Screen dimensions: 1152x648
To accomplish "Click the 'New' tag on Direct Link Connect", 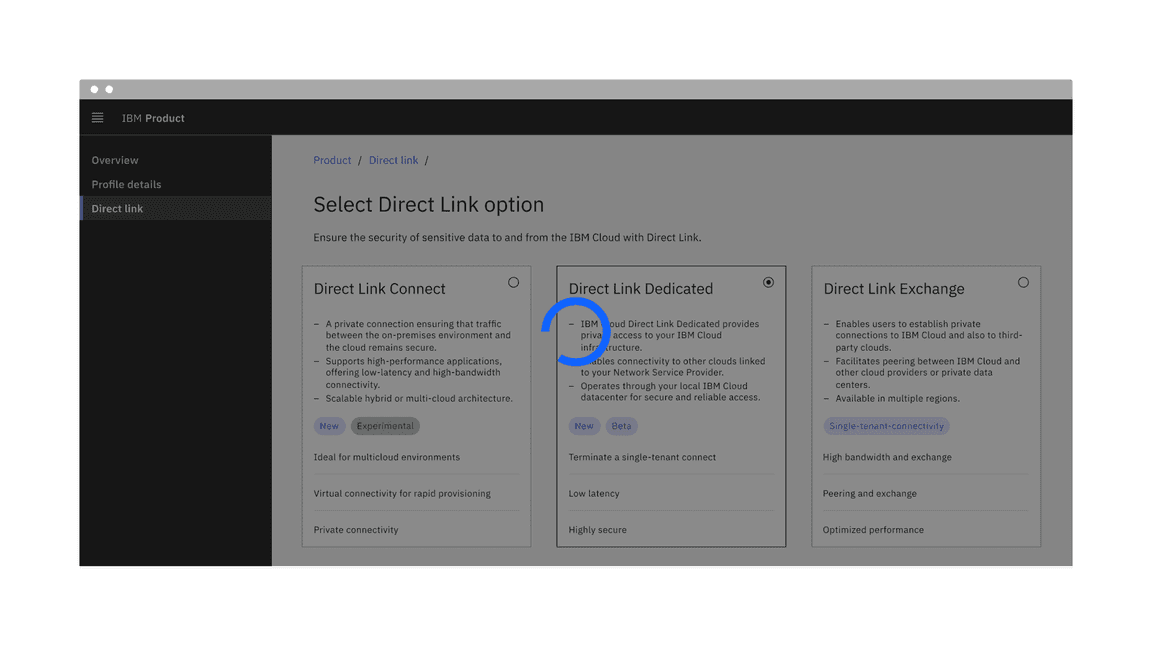I will click(x=329, y=425).
